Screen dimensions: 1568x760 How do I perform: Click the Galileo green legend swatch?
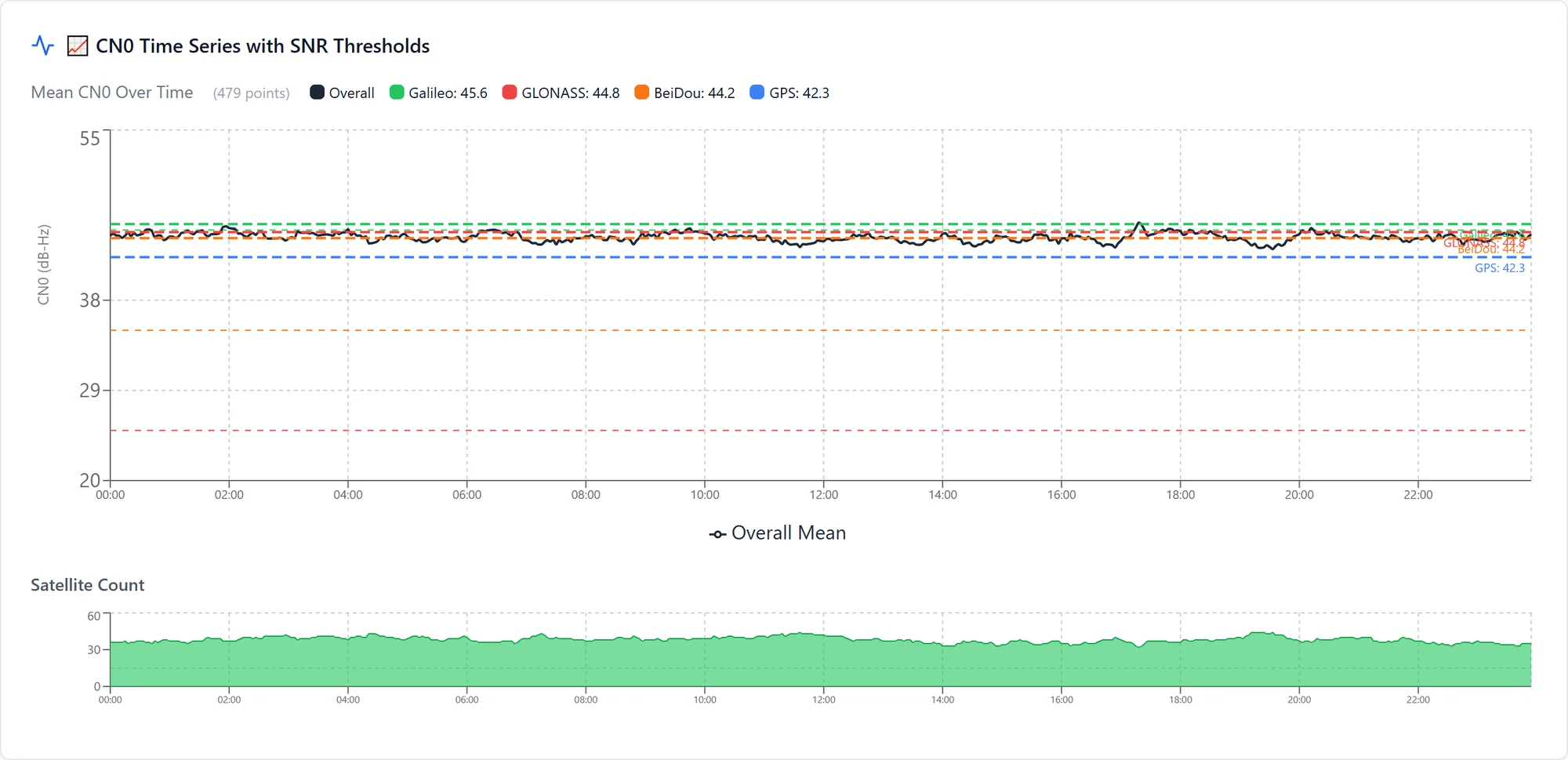397,93
